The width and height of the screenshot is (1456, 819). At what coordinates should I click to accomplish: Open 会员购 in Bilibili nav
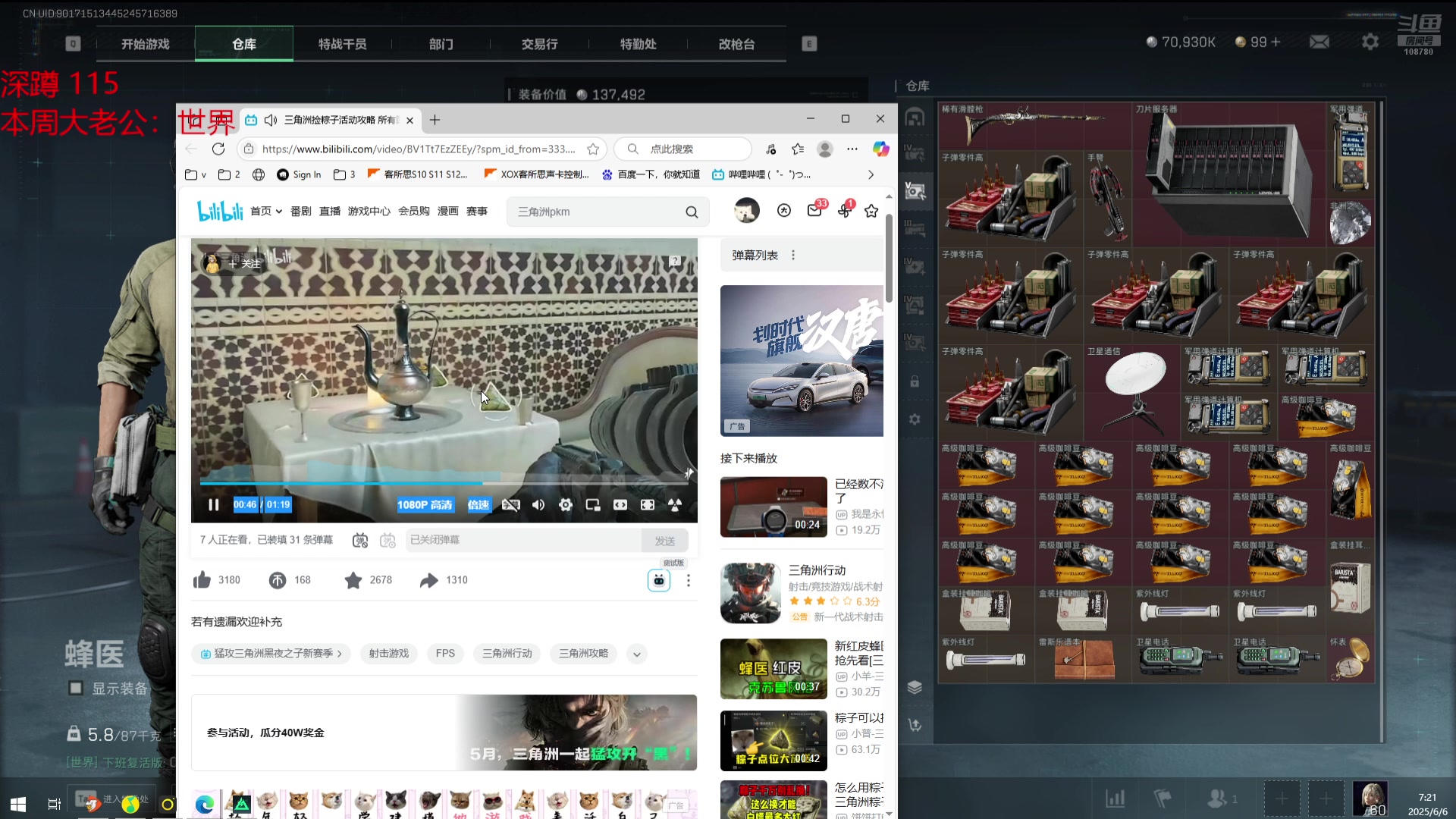[414, 212]
